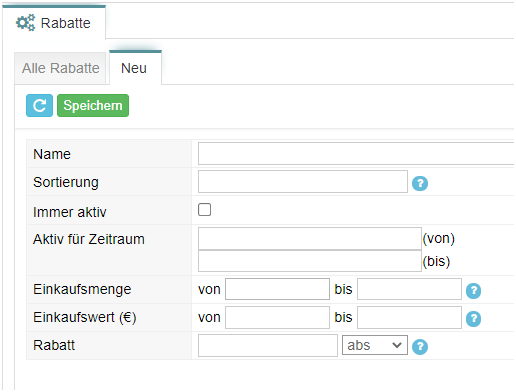Image resolution: width=516 pixels, height=392 pixels.
Task: Select the Aktiv für Zeitraum (bis) field
Action: point(310,261)
